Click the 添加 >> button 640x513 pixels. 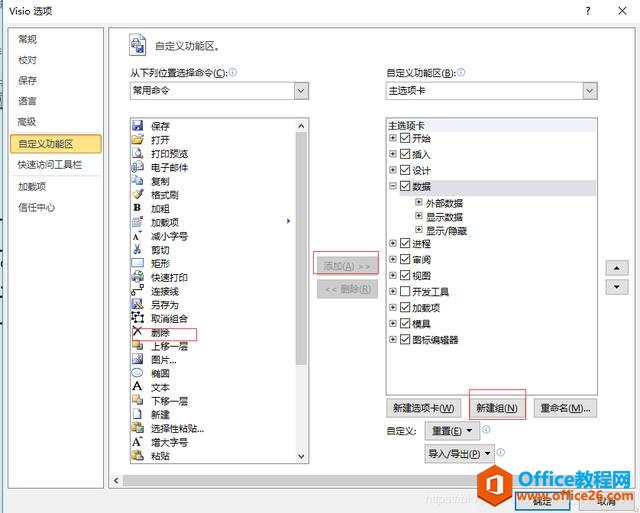[x=347, y=266]
